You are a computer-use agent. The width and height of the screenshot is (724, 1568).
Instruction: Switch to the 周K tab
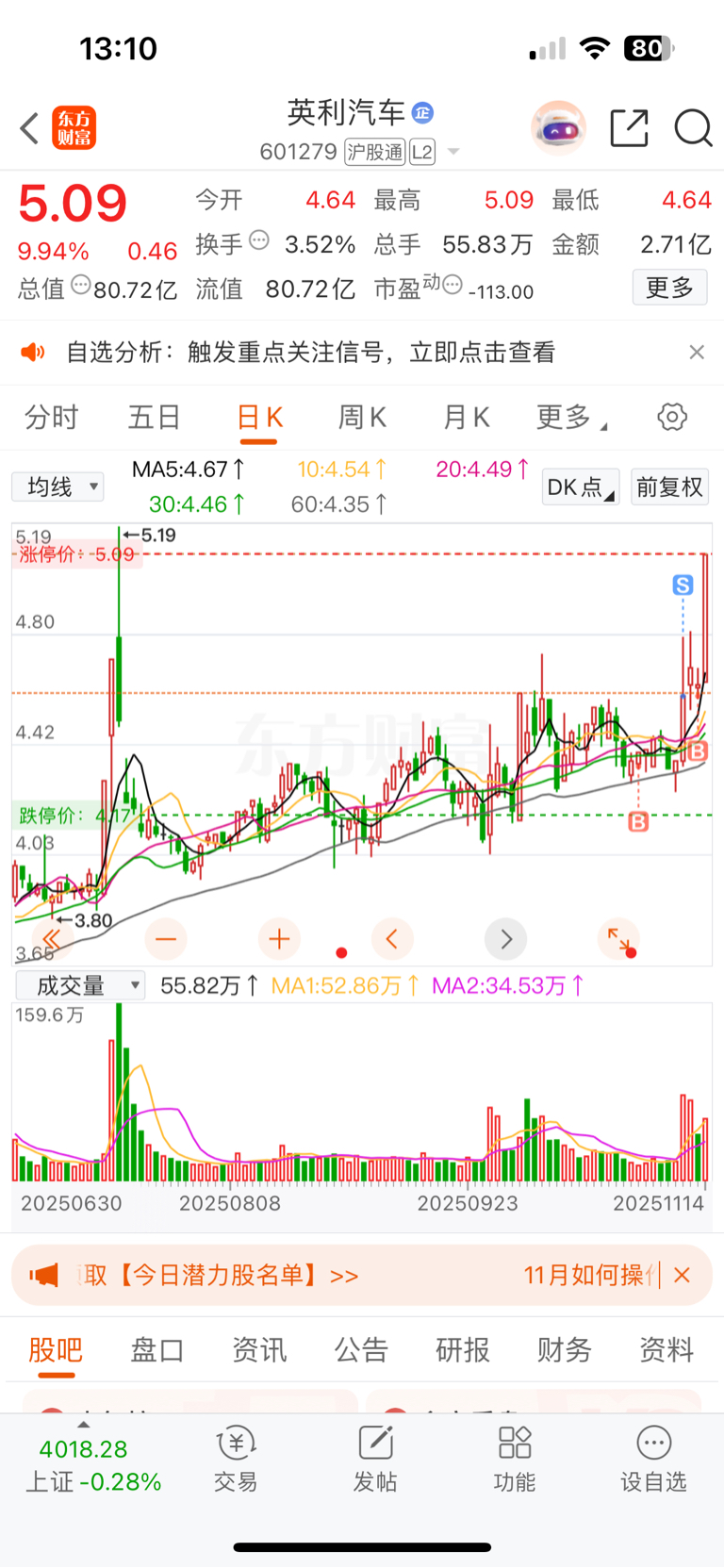coord(362,417)
